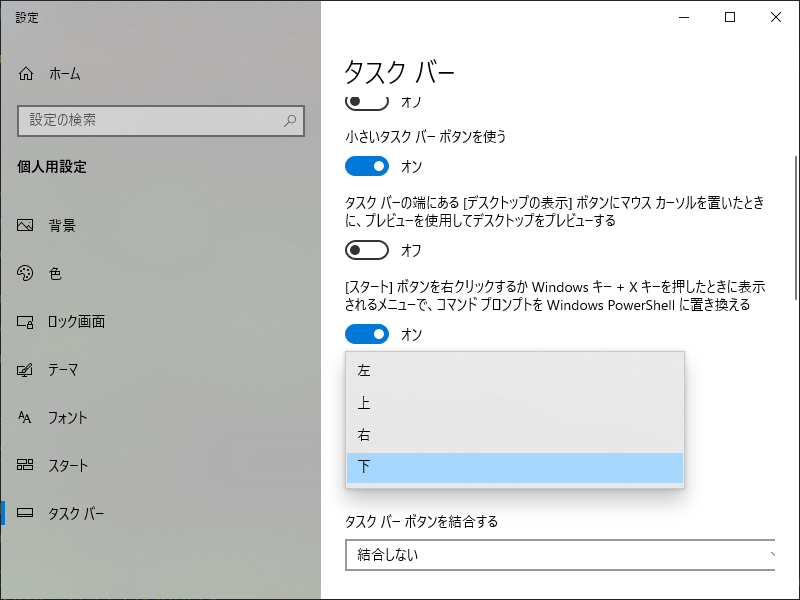The width and height of the screenshot is (800, 600).
Task: Click the 設定 (Settings) window title text
Action: click(x=26, y=17)
